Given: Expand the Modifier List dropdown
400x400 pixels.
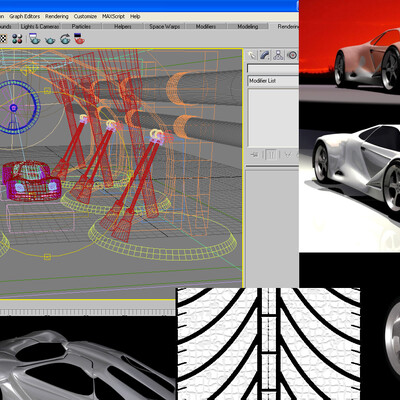Looking at the screenshot, I should tap(273, 81).
